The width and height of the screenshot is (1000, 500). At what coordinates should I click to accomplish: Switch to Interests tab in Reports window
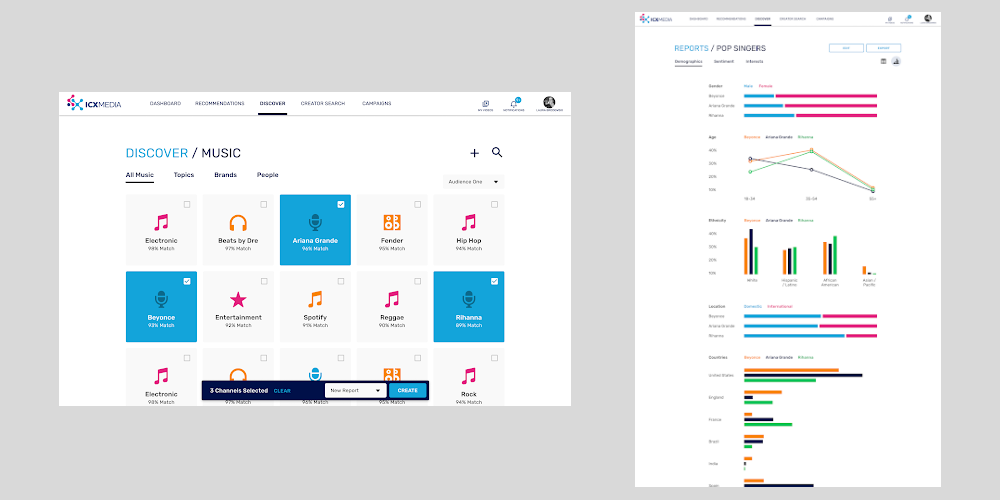click(x=754, y=61)
